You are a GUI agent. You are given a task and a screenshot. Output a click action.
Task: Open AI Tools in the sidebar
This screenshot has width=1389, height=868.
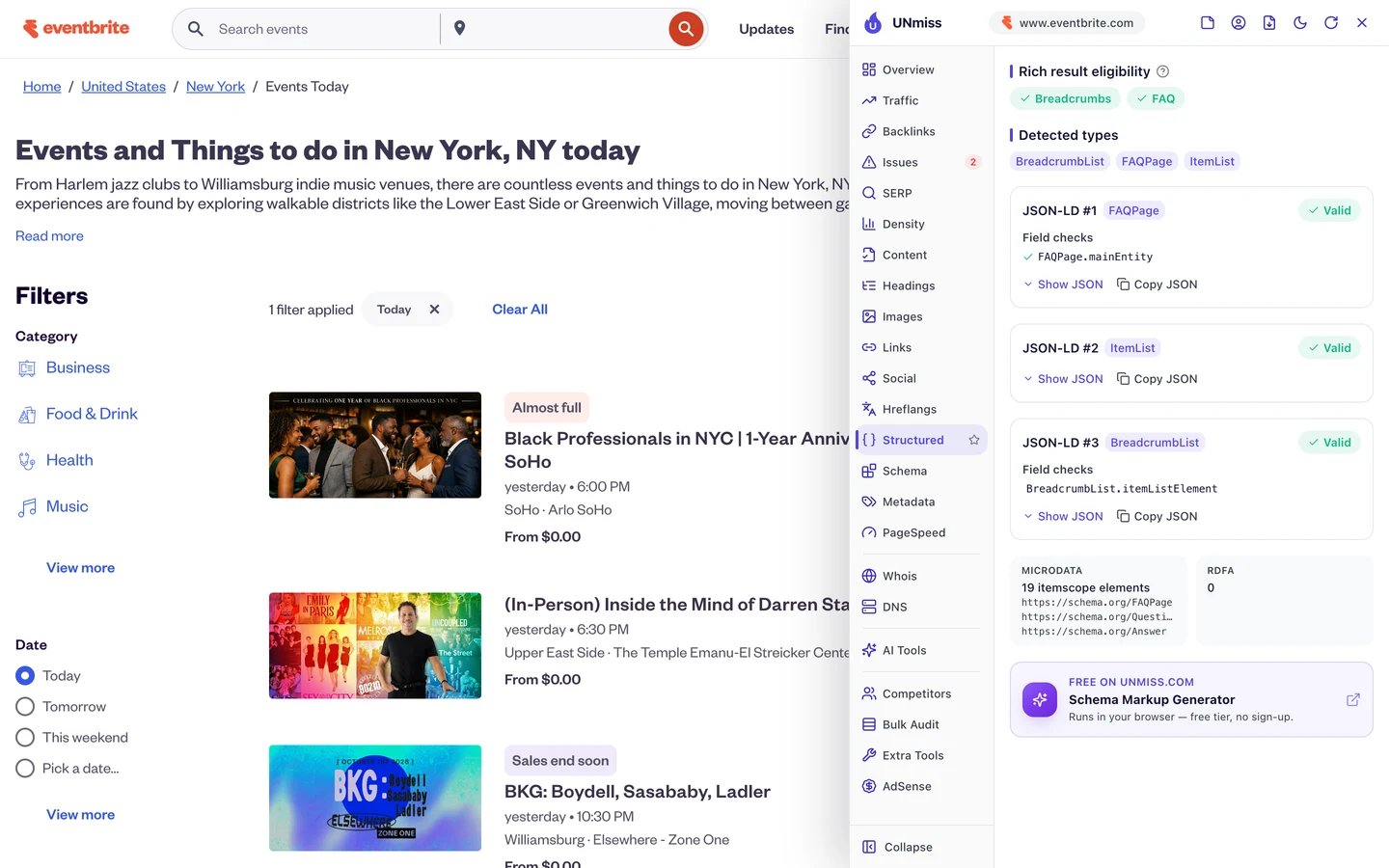[922, 650]
